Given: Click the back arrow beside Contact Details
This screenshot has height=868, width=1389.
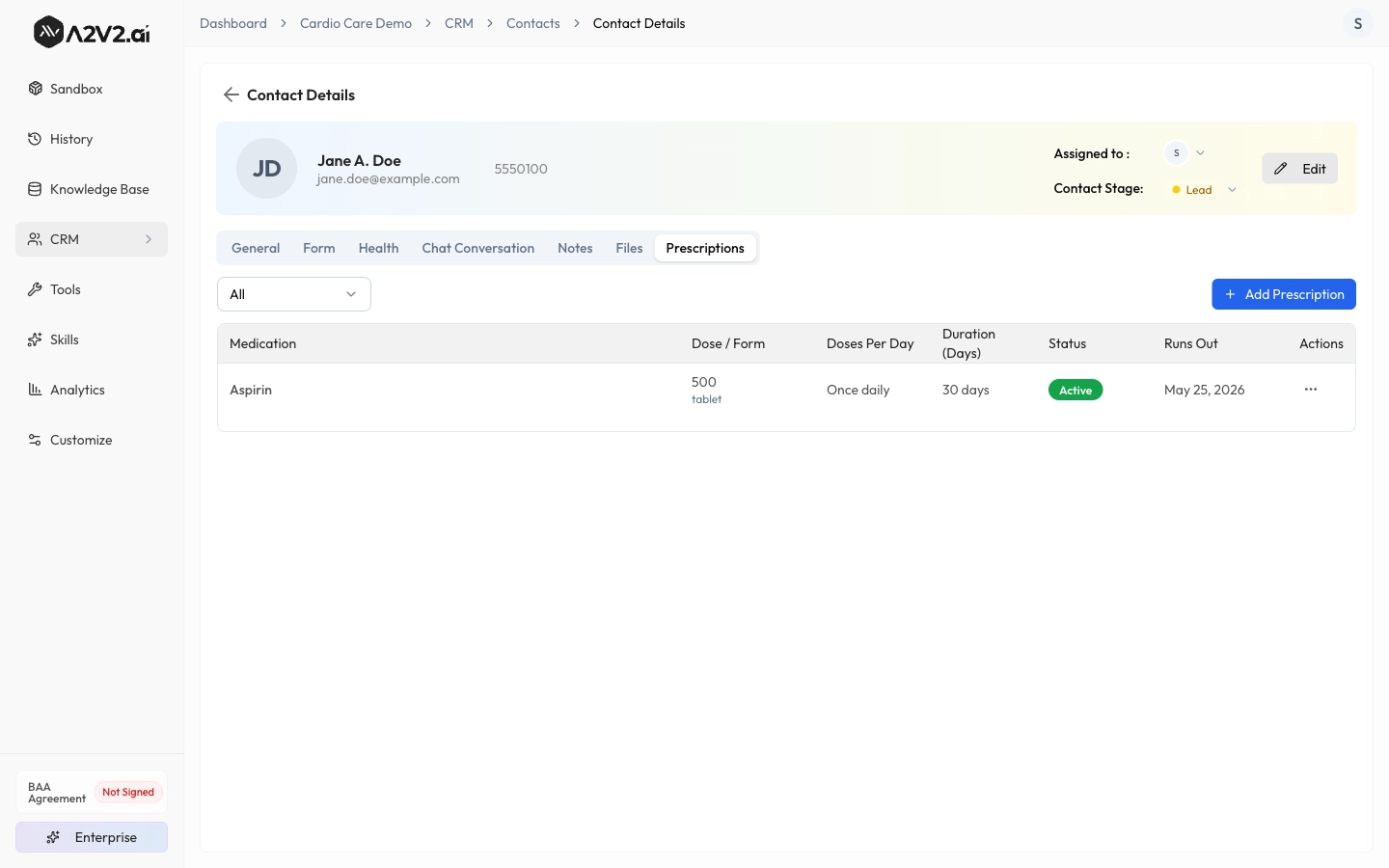Looking at the screenshot, I should pos(231,95).
